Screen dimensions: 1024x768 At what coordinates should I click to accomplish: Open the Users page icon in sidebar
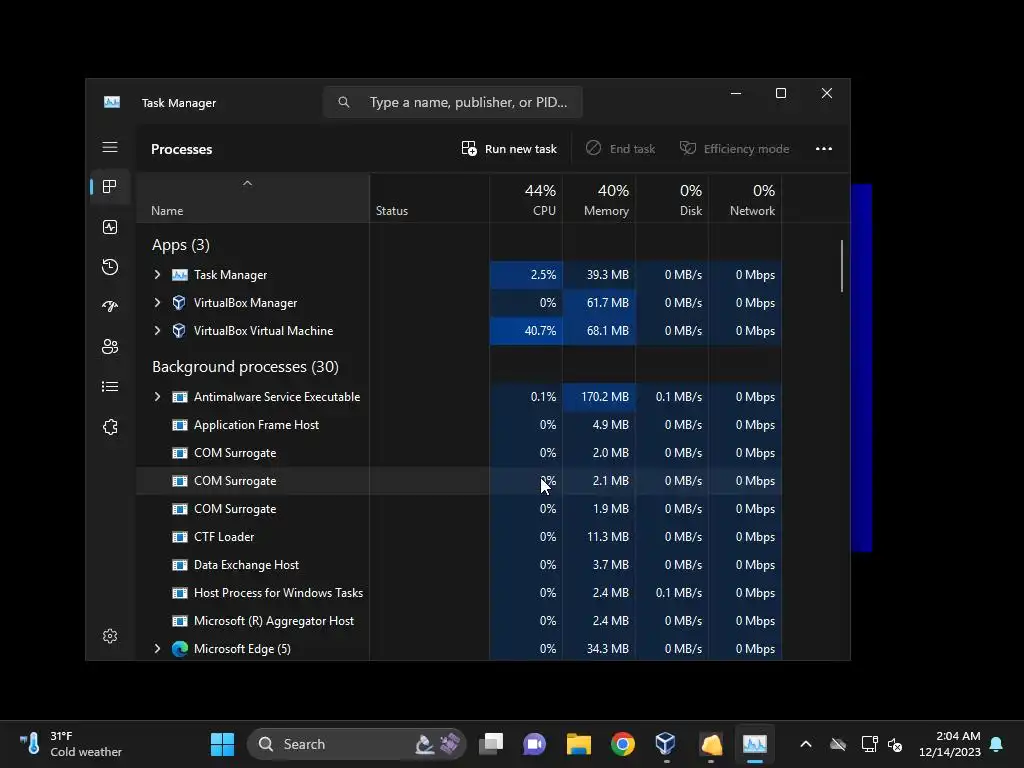[110, 347]
